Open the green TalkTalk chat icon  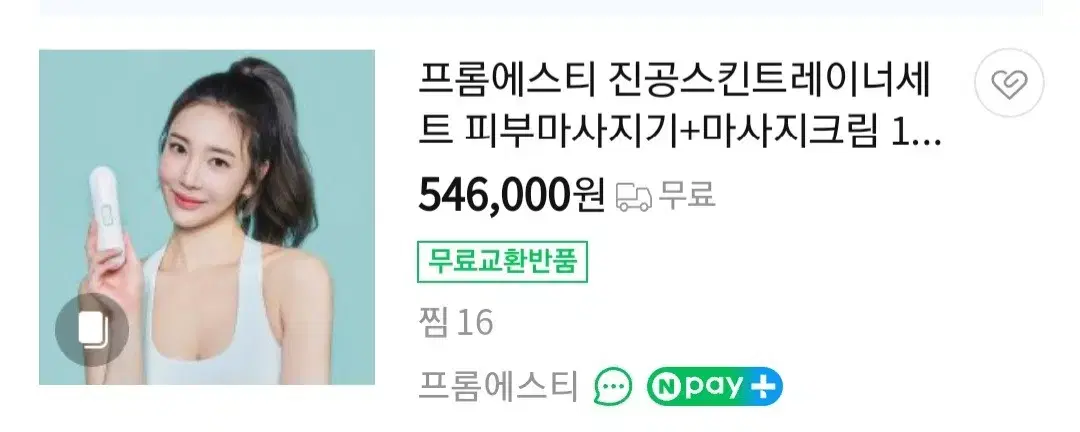tap(612, 386)
